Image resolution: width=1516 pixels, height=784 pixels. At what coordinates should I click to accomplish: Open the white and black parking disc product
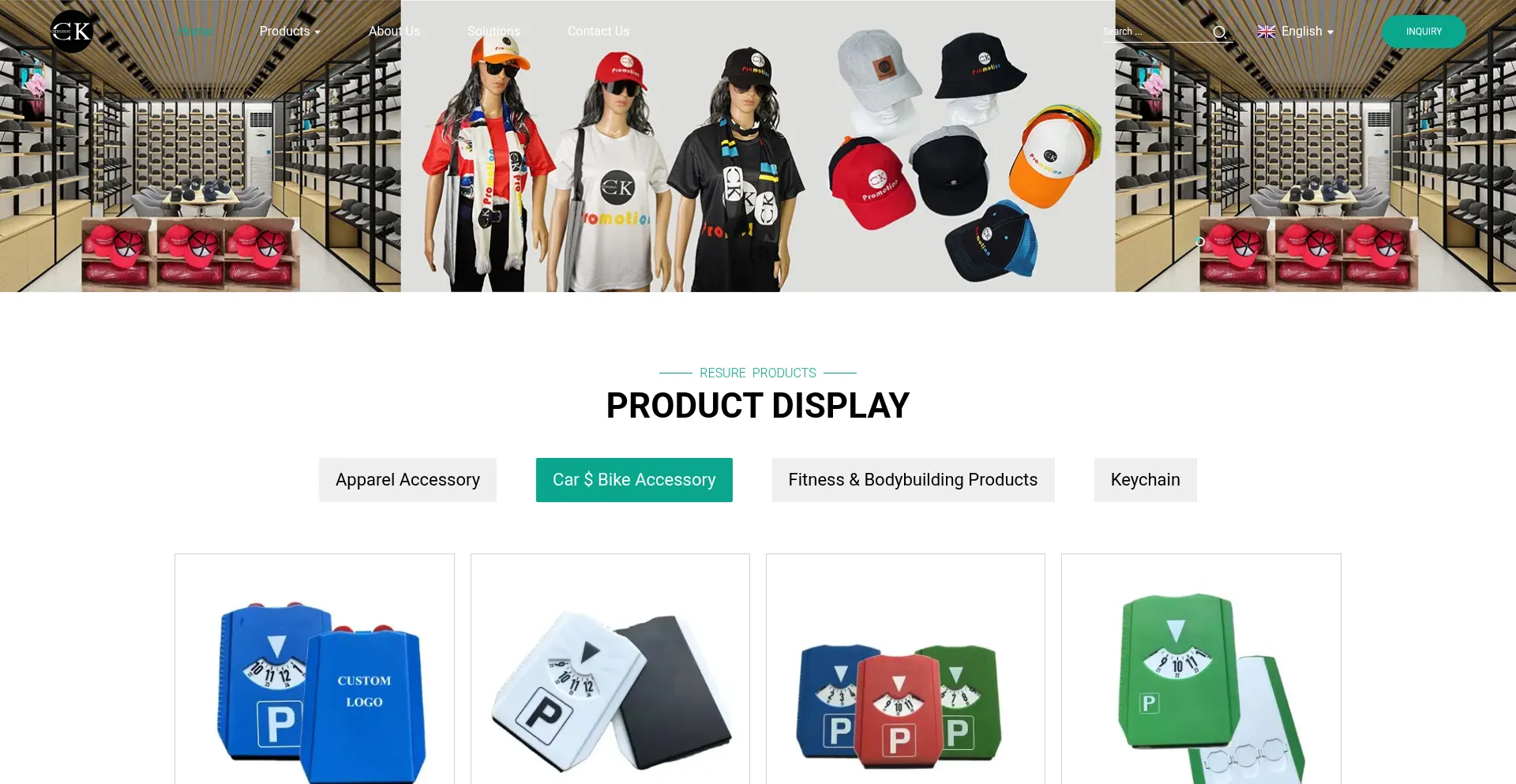pos(610,670)
